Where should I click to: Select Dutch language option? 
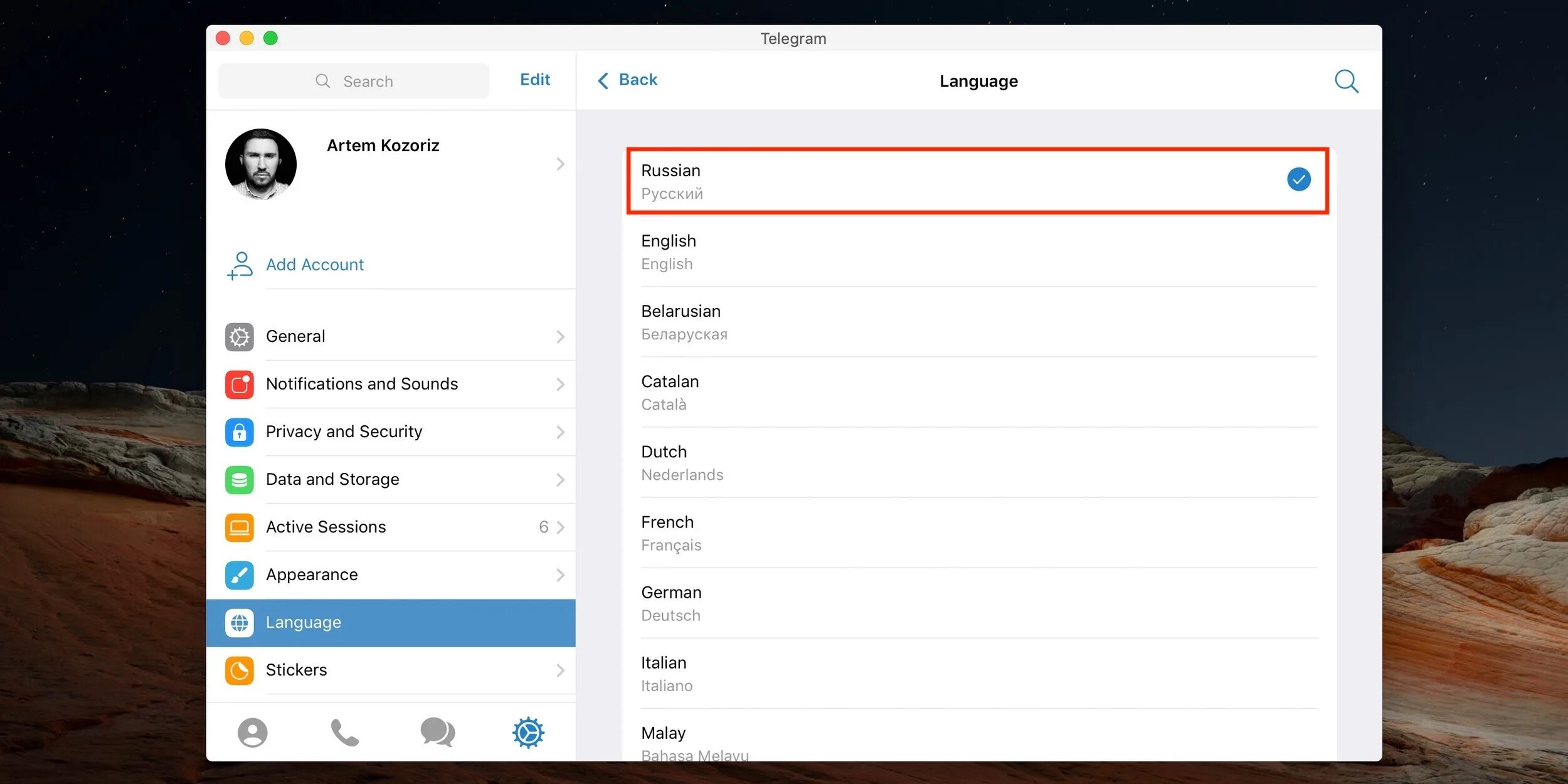[x=978, y=462]
